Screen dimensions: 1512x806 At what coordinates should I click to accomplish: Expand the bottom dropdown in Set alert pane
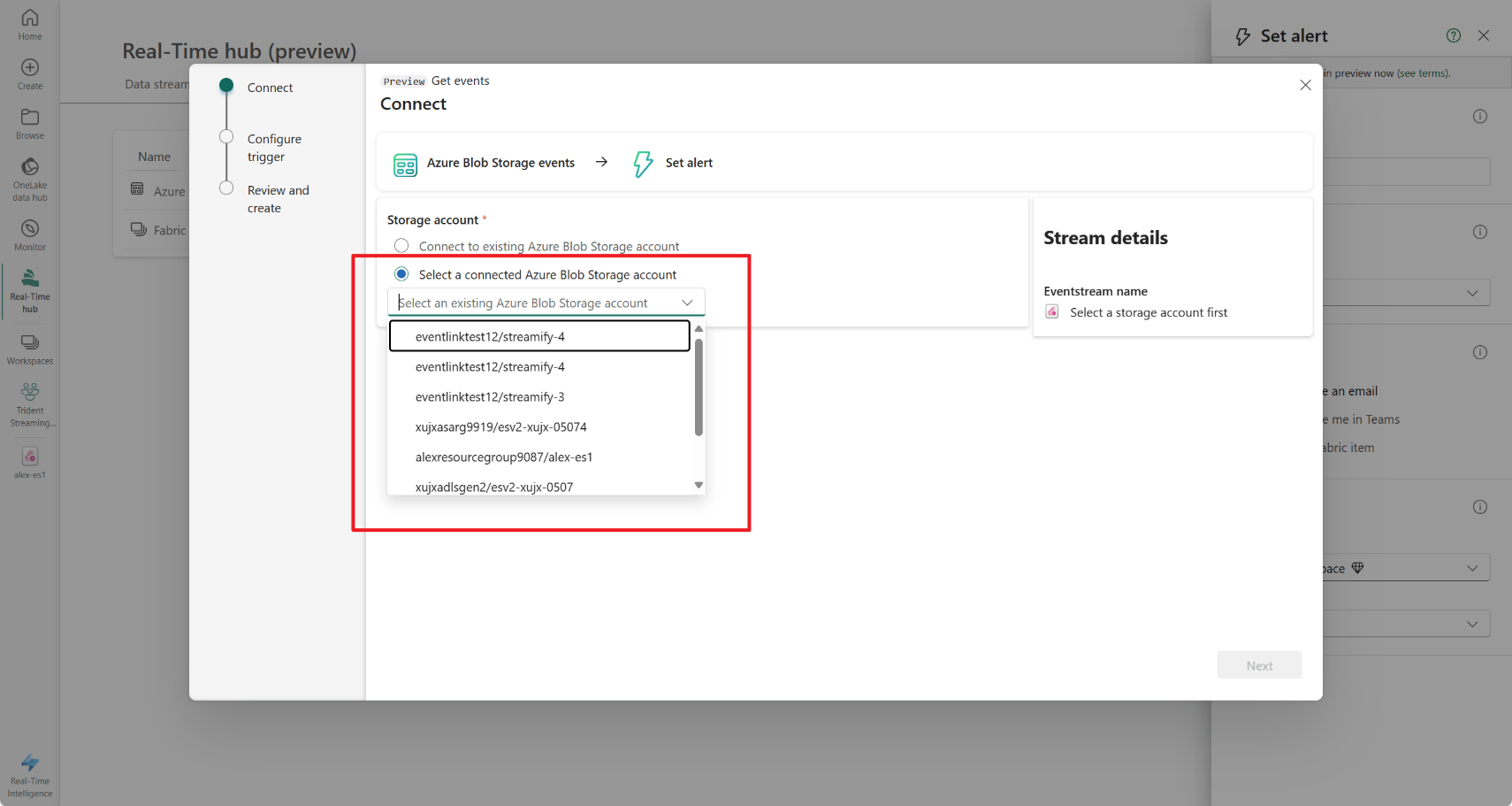tap(1472, 624)
